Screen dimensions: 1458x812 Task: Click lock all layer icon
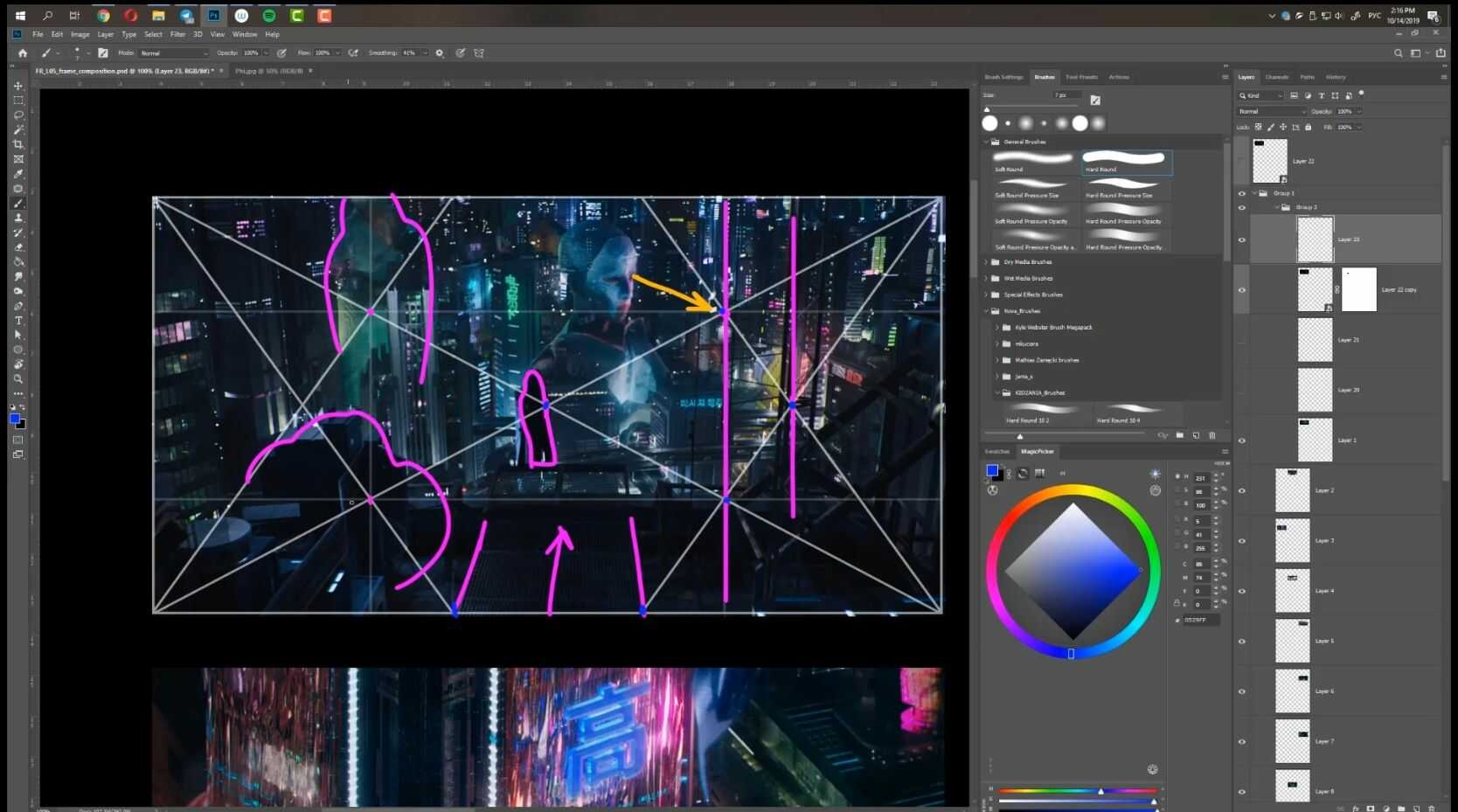tap(1309, 127)
